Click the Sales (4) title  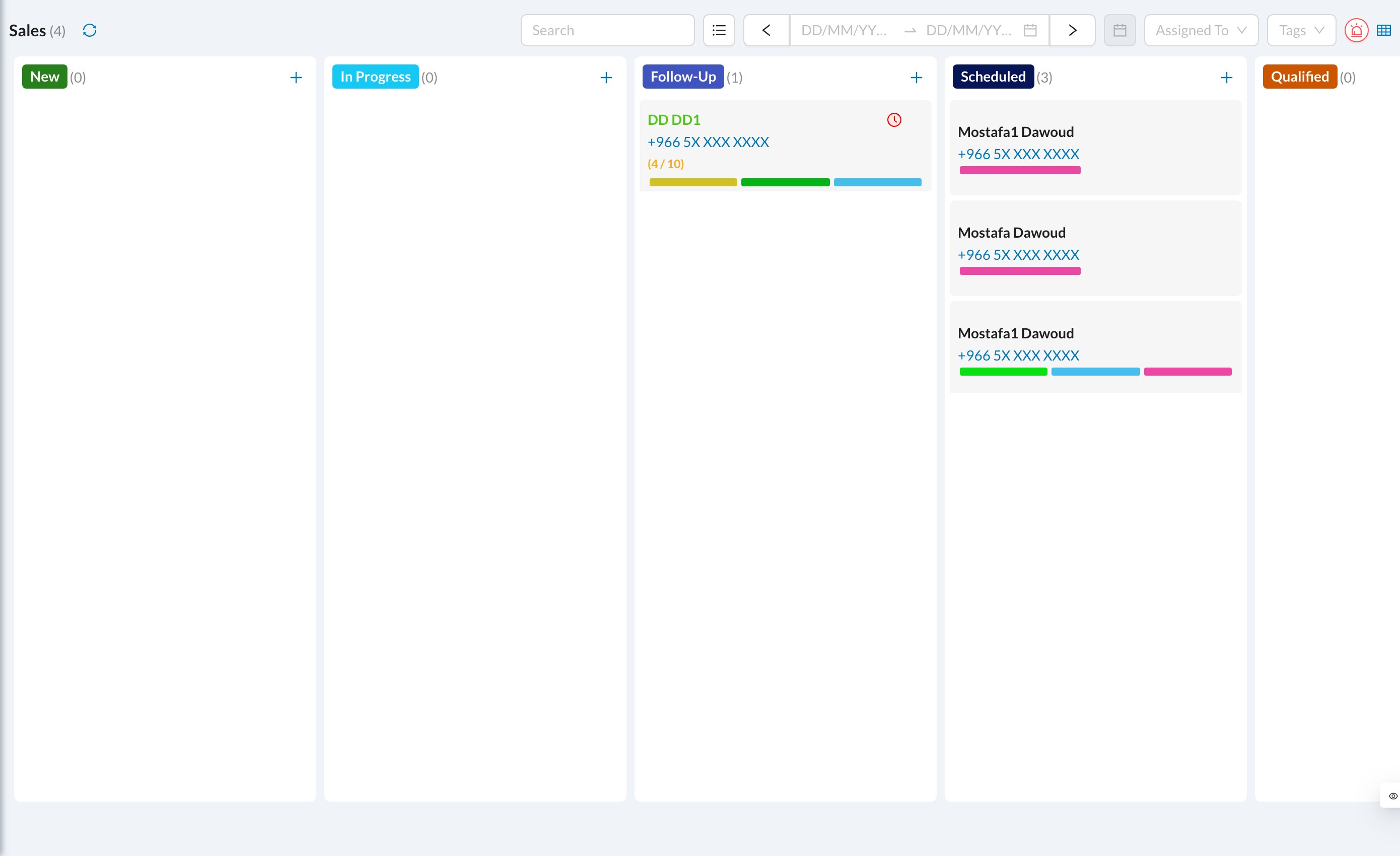(37, 30)
